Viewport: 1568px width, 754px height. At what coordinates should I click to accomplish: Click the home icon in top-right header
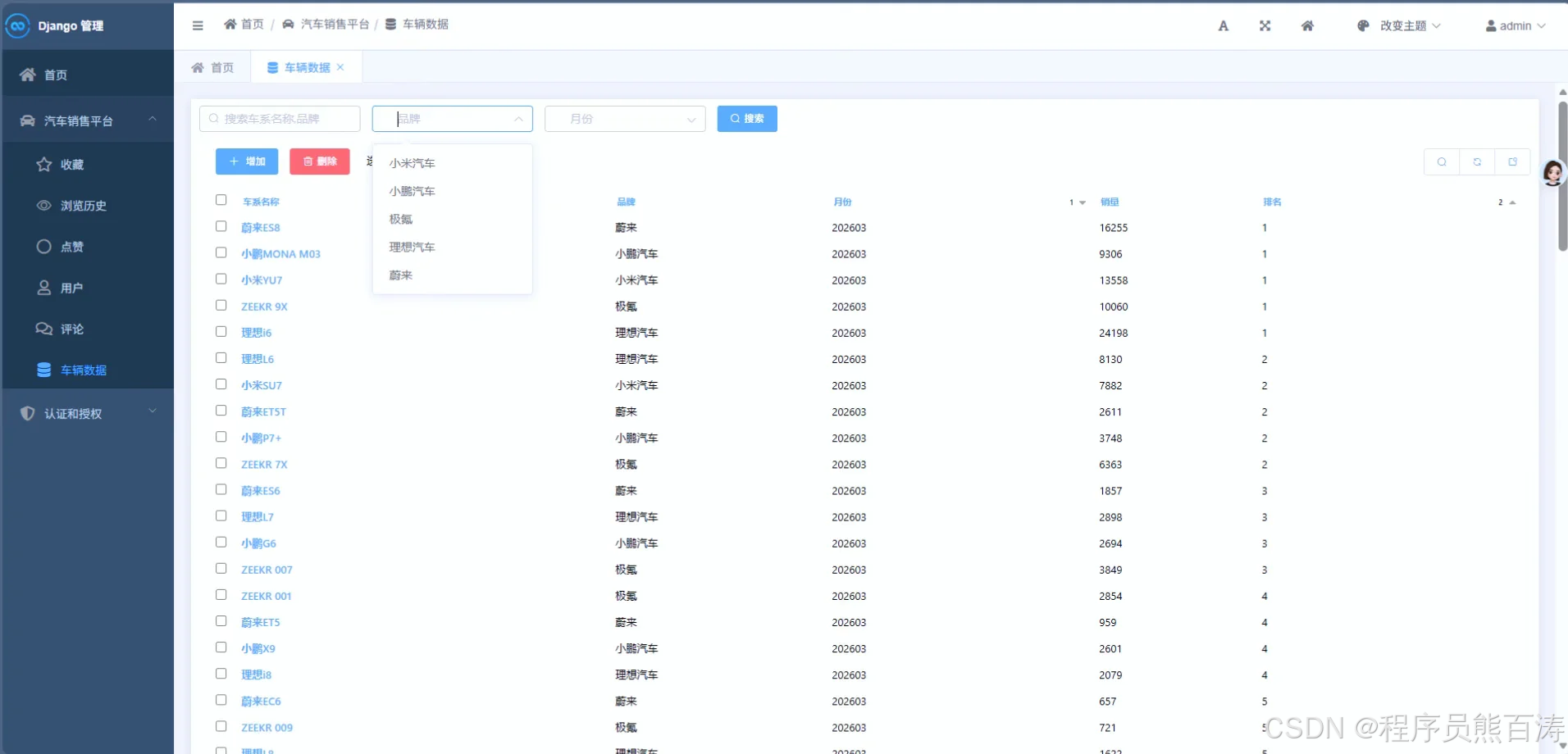pos(1307,26)
